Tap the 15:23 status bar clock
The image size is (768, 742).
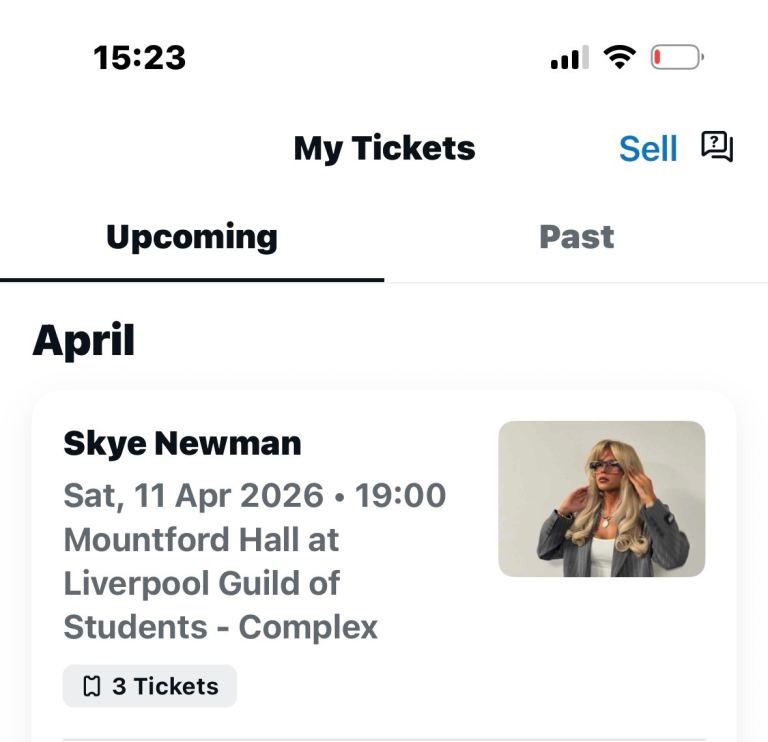(x=140, y=58)
